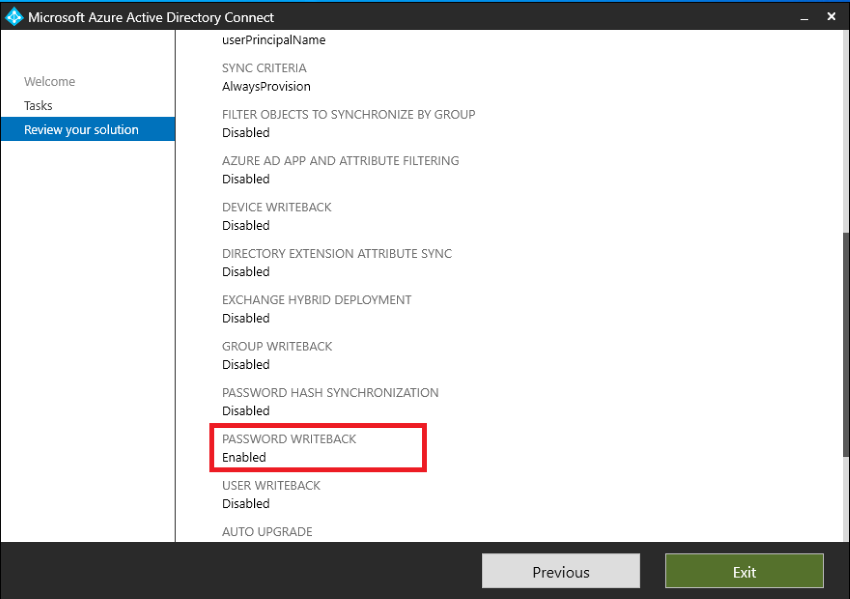The width and height of the screenshot is (850, 599).
Task: Click the Azure AD Connect title bar icon
Action: click(14, 16)
